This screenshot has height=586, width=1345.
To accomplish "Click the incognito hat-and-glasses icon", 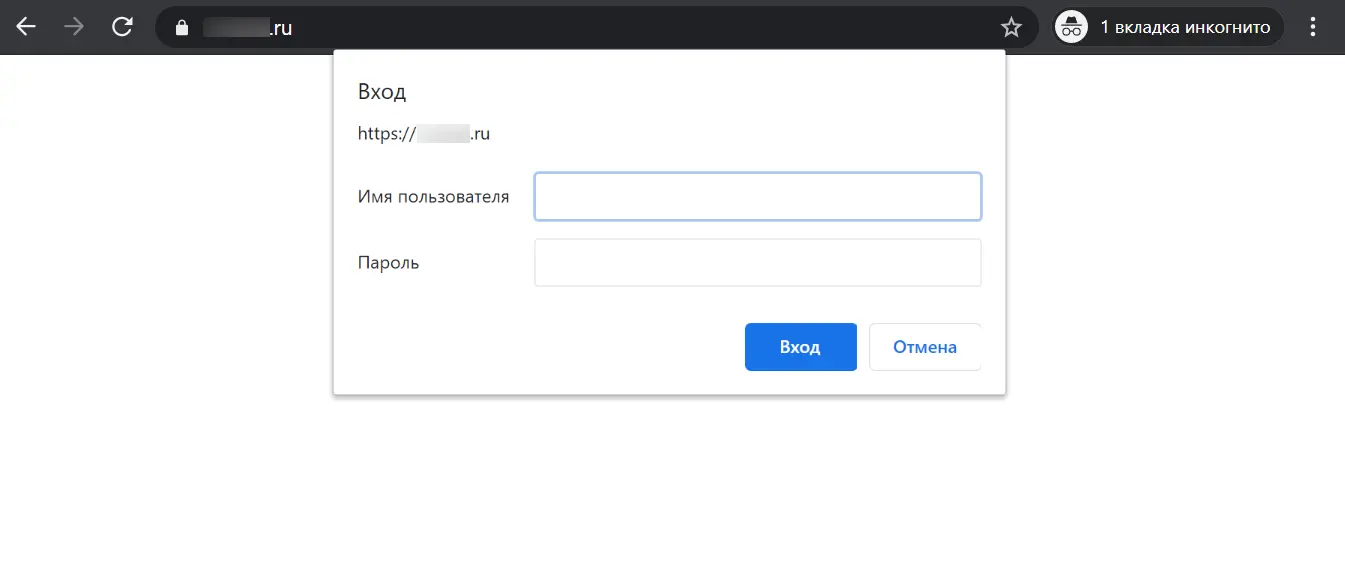I will tap(1072, 27).
